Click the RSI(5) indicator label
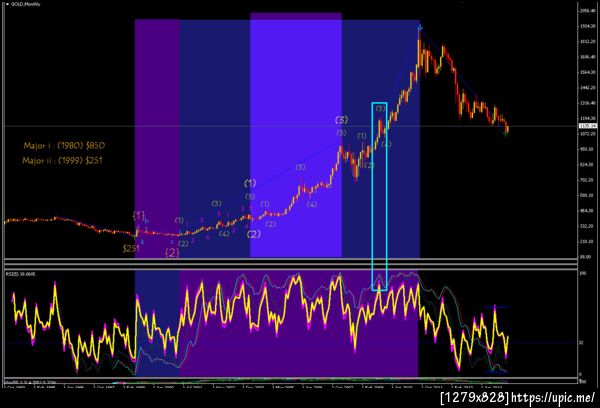600x408 pixels. point(21,274)
